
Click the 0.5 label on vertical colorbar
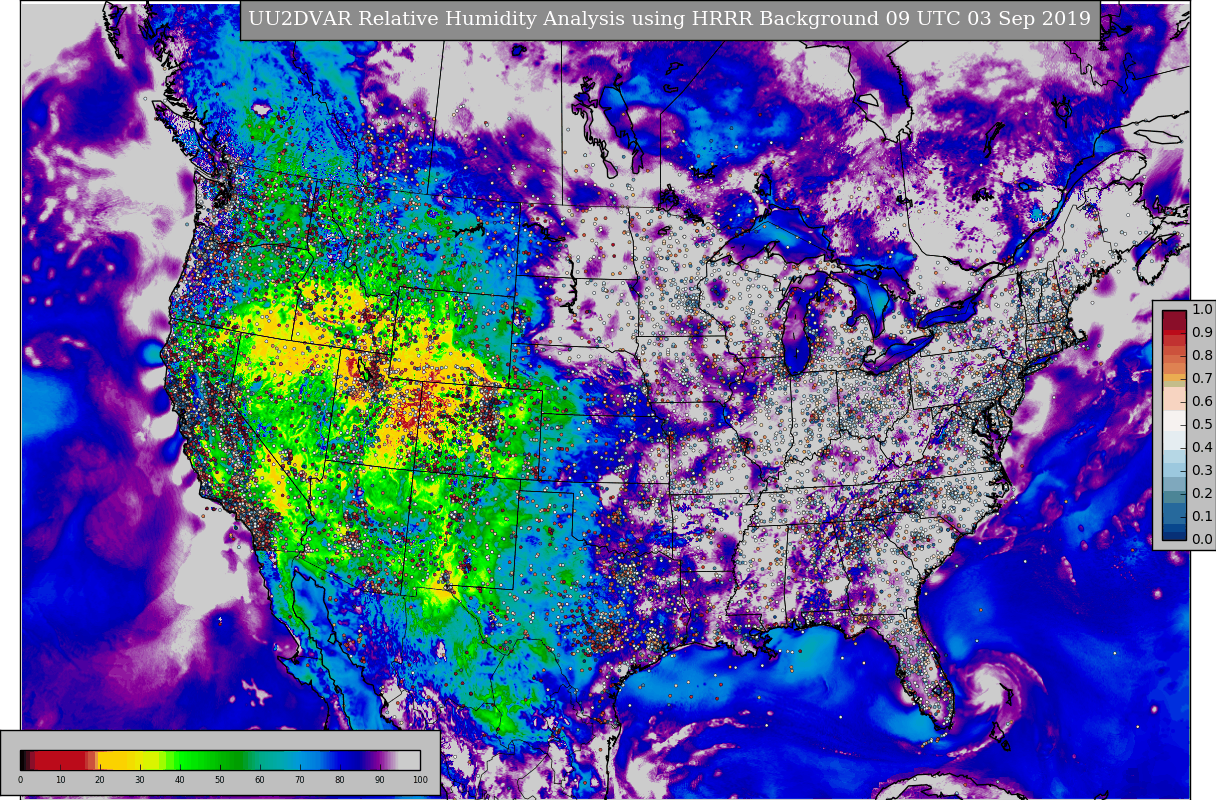coord(1202,425)
